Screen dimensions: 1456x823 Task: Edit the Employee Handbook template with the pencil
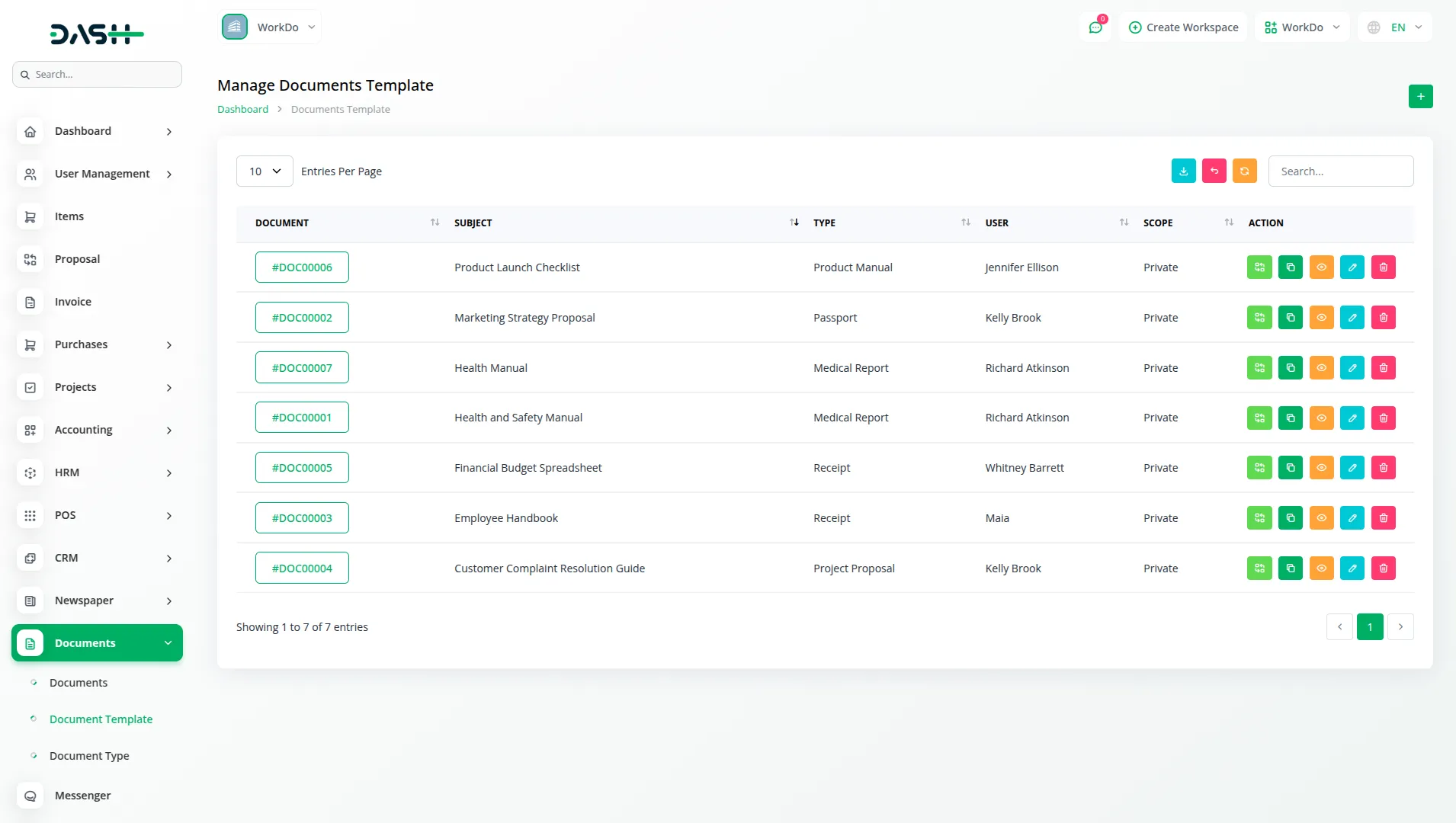tap(1352, 517)
